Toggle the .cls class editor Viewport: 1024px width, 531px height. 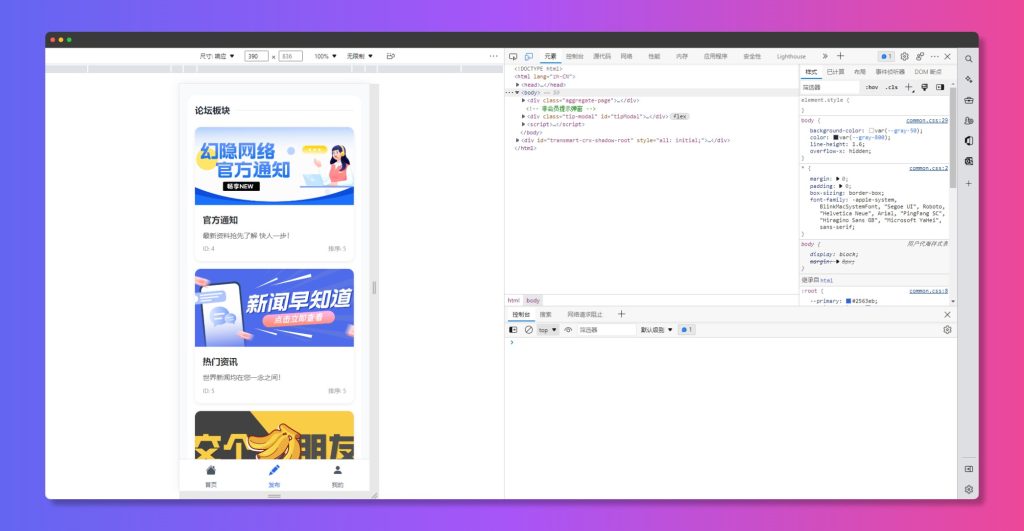(891, 87)
